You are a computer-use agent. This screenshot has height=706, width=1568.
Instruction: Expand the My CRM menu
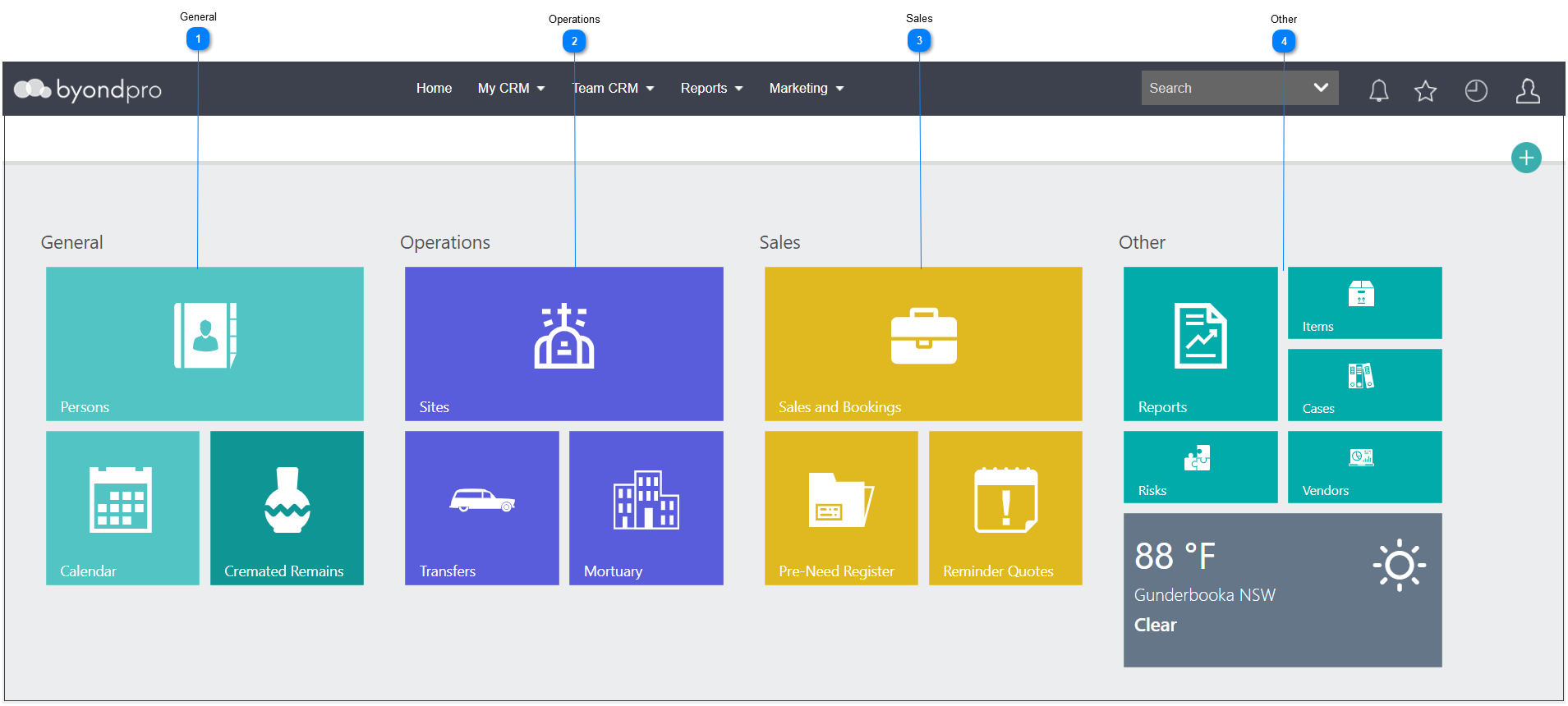coord(511,88)
